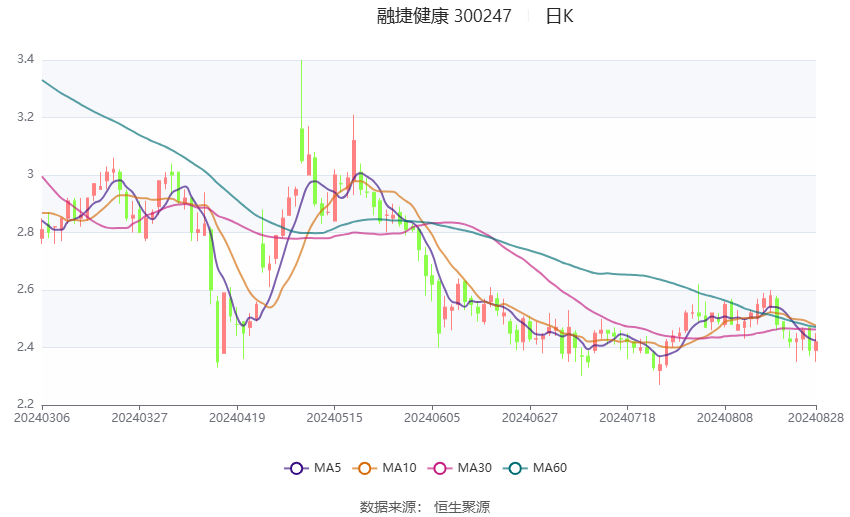The height and width of the screenshot is (517, 850).
Task: Click x-axis date label 20240828
Action: 816,418
